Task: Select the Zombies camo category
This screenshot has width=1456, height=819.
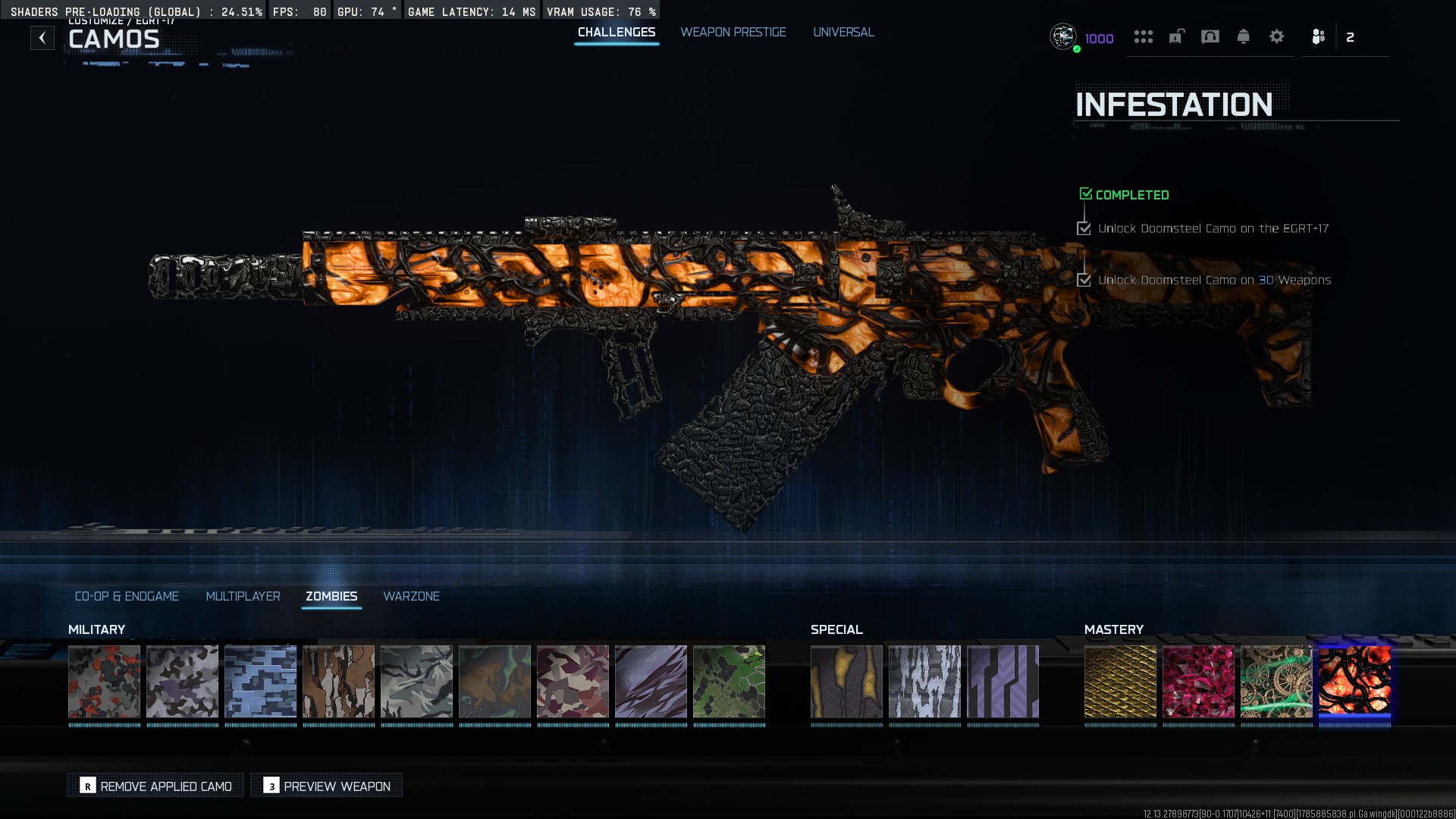Action: 331,596
